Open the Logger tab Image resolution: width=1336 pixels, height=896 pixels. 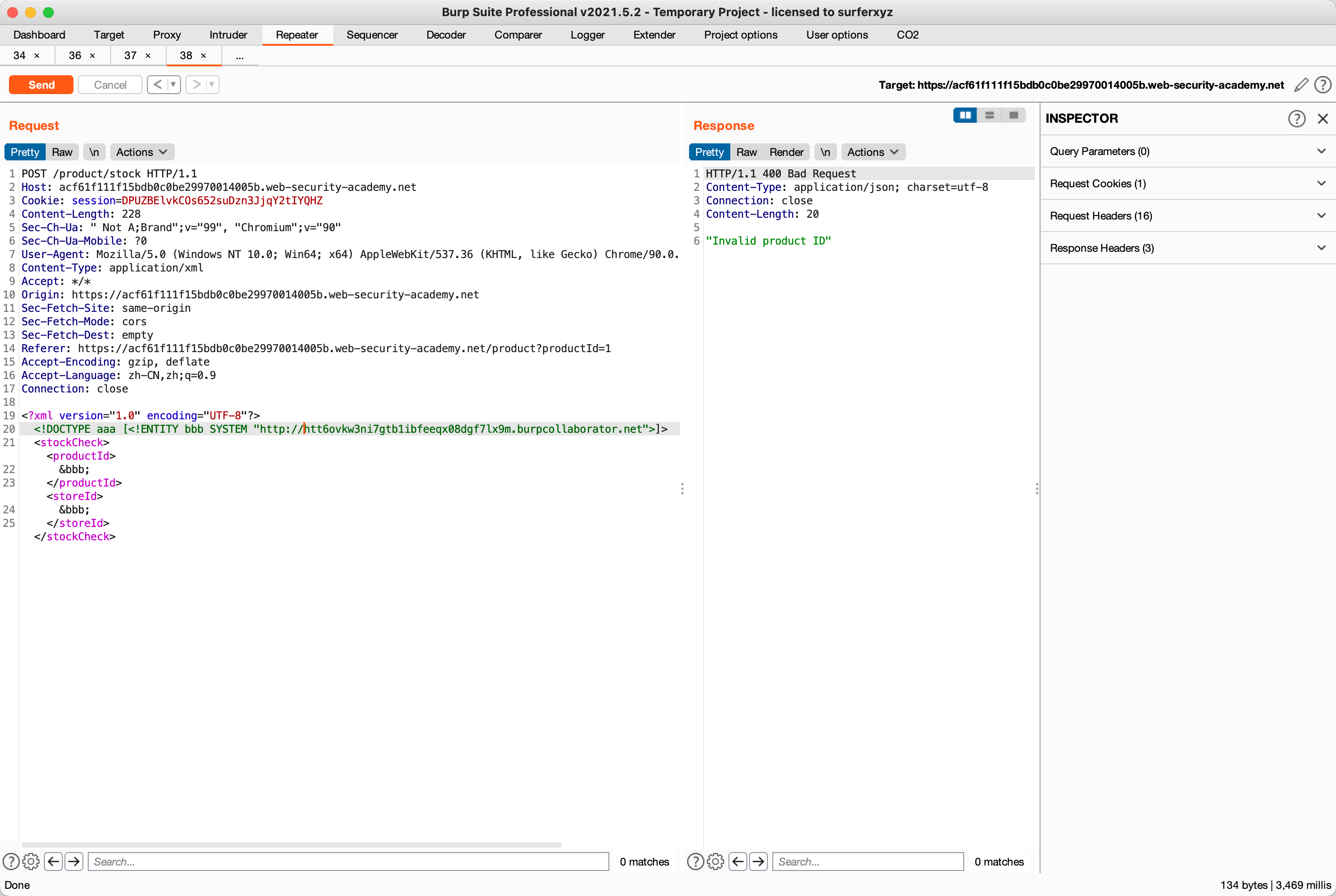click(587, 35)
